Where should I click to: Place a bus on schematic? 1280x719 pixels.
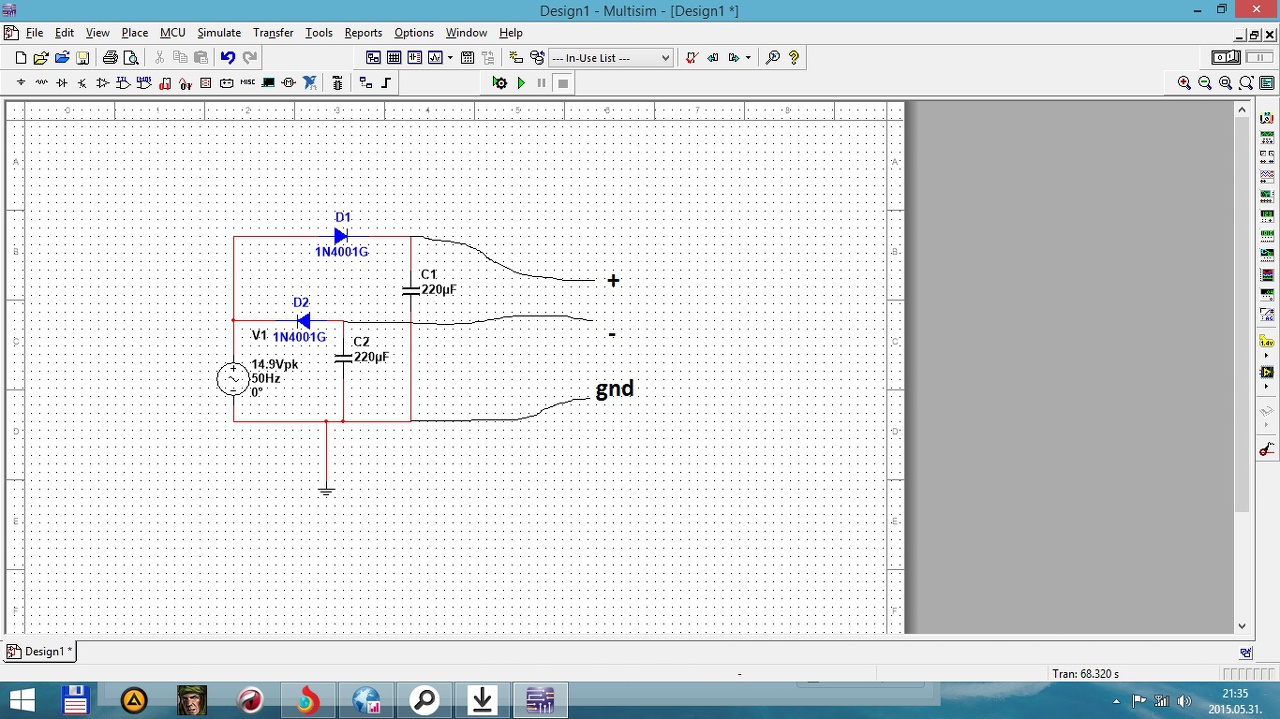coord(386,83)
